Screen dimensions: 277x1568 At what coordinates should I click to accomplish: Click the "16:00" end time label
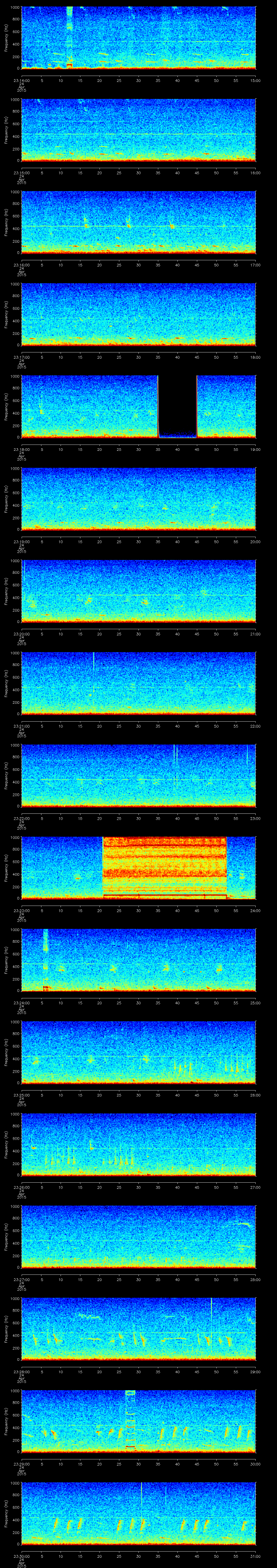tap(255, 173)
